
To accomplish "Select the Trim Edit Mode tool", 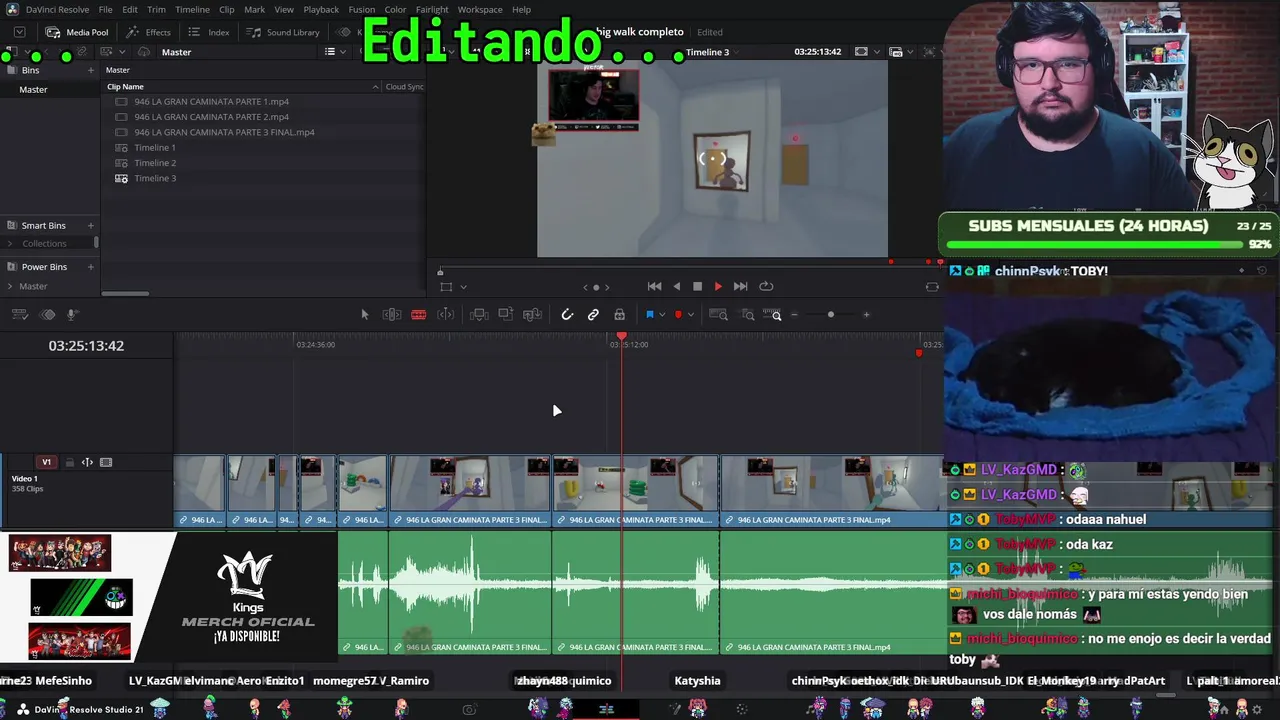I will click(392, 315).
